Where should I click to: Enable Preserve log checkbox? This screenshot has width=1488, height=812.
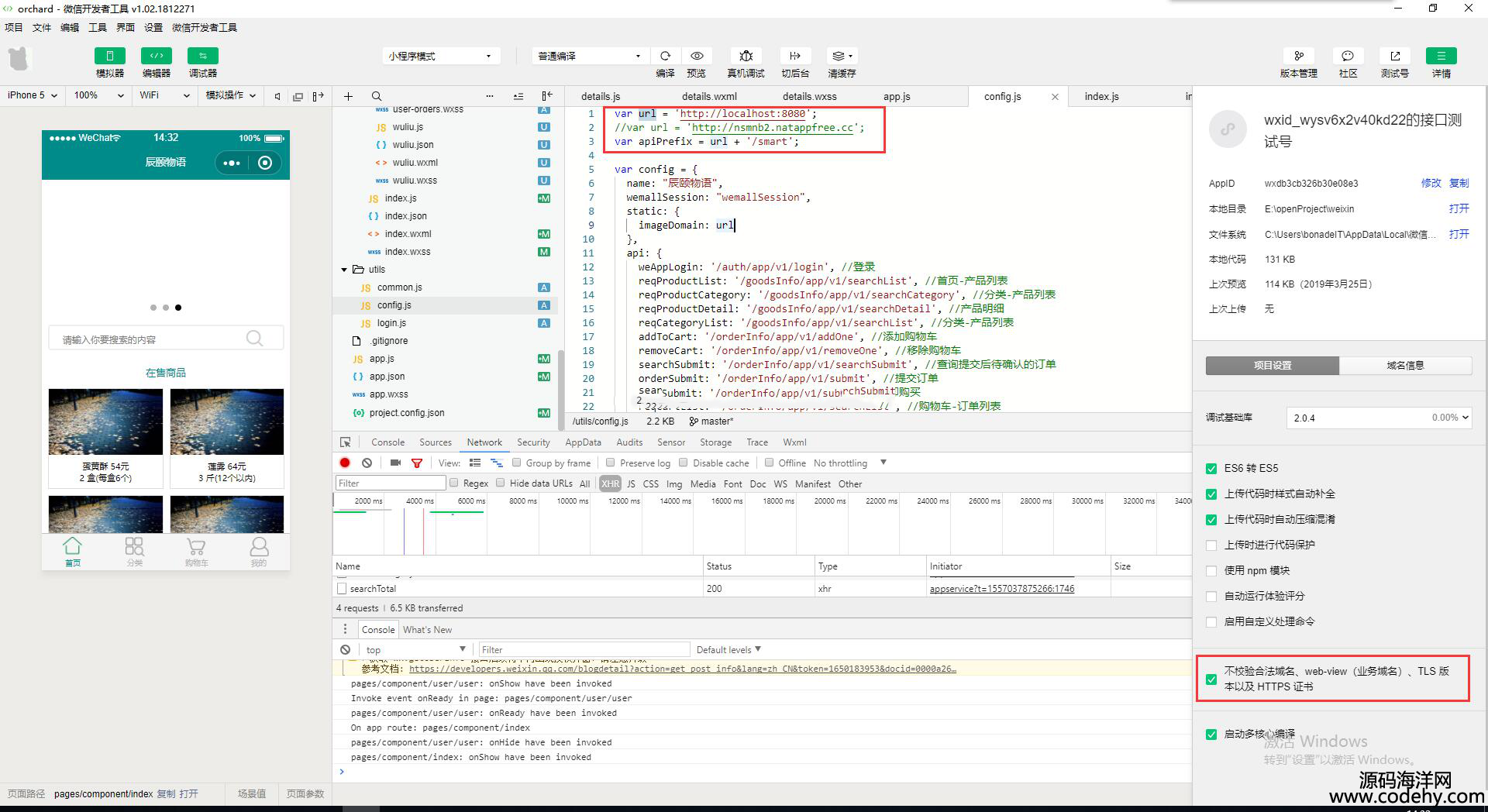(611, 463)
